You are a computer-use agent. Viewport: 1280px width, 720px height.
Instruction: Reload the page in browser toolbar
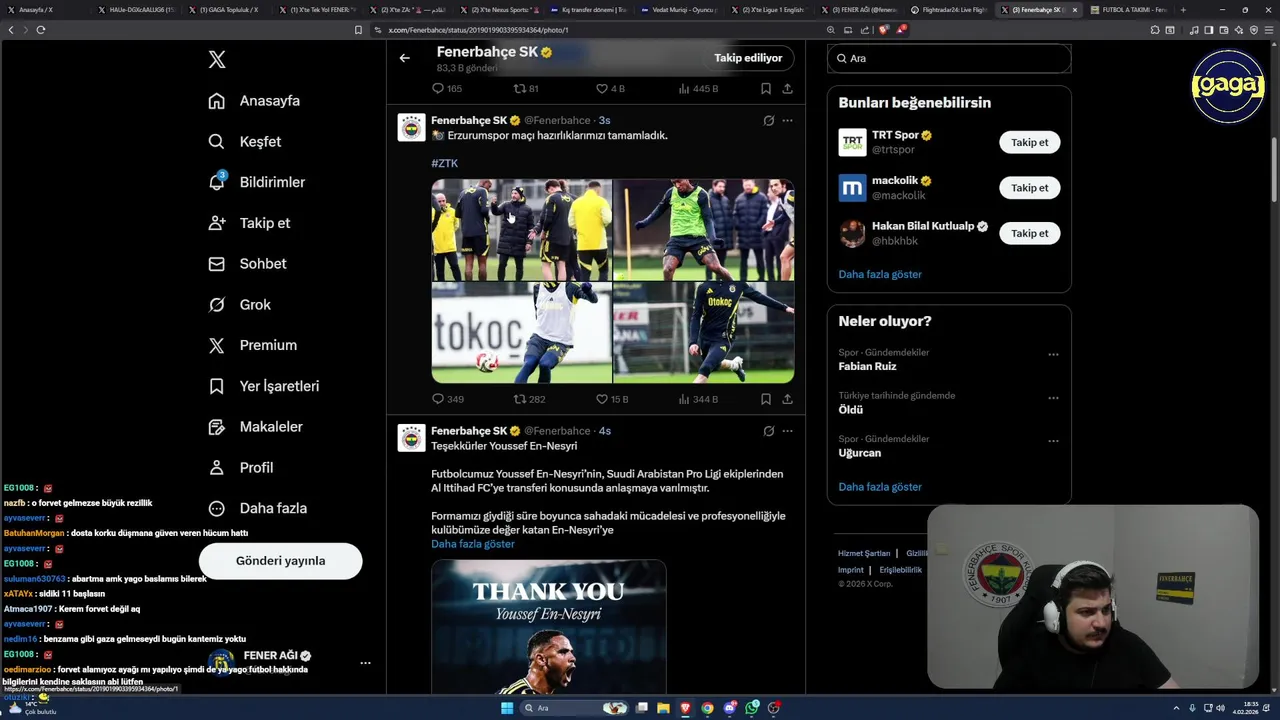point(41,30)
